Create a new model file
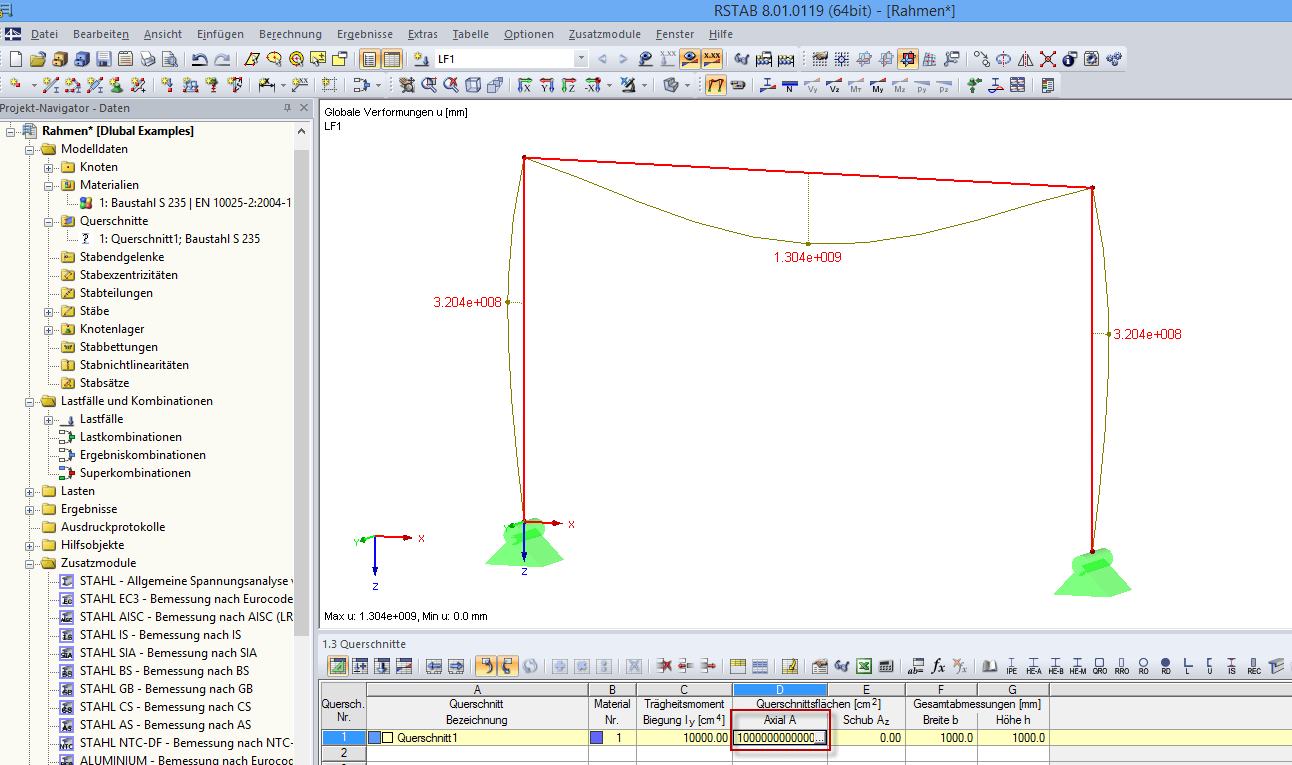Screen dimensions: 1292x765 (x=15, y=59)
